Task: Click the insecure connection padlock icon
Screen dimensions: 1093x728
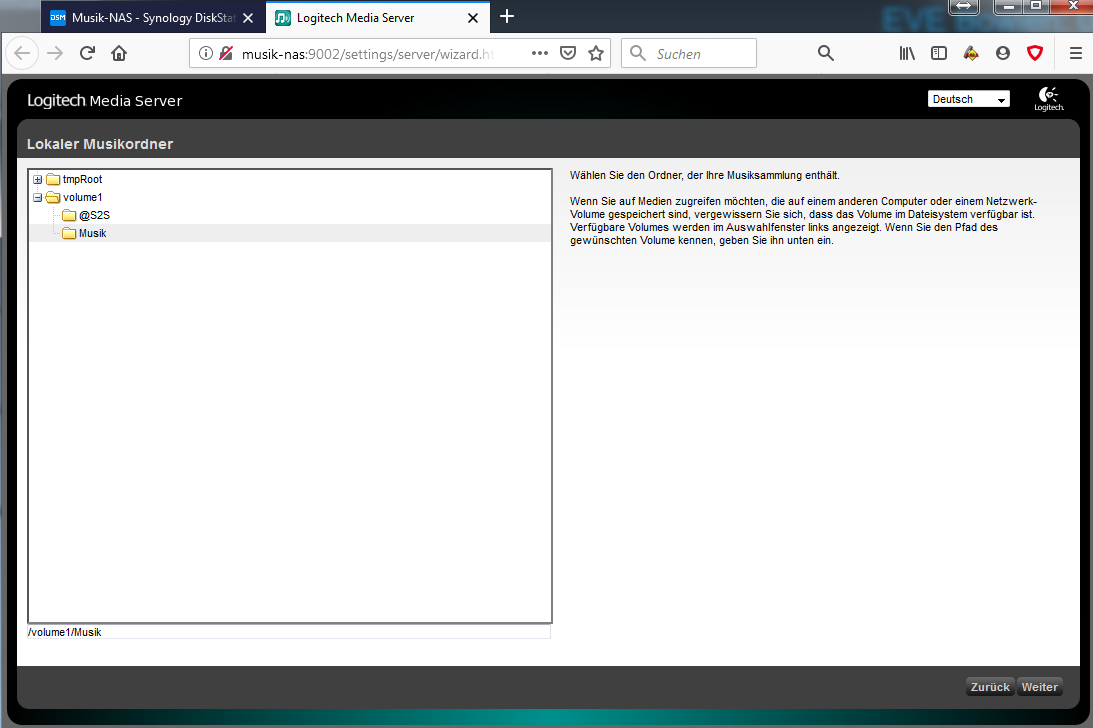Action: [x=226, y=53]
